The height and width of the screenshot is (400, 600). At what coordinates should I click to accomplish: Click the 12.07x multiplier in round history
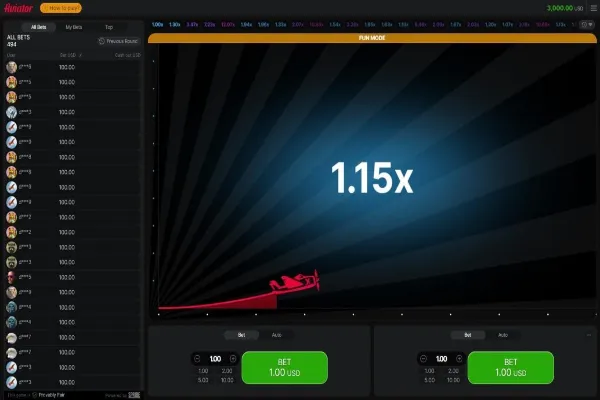tap(228, 24)
